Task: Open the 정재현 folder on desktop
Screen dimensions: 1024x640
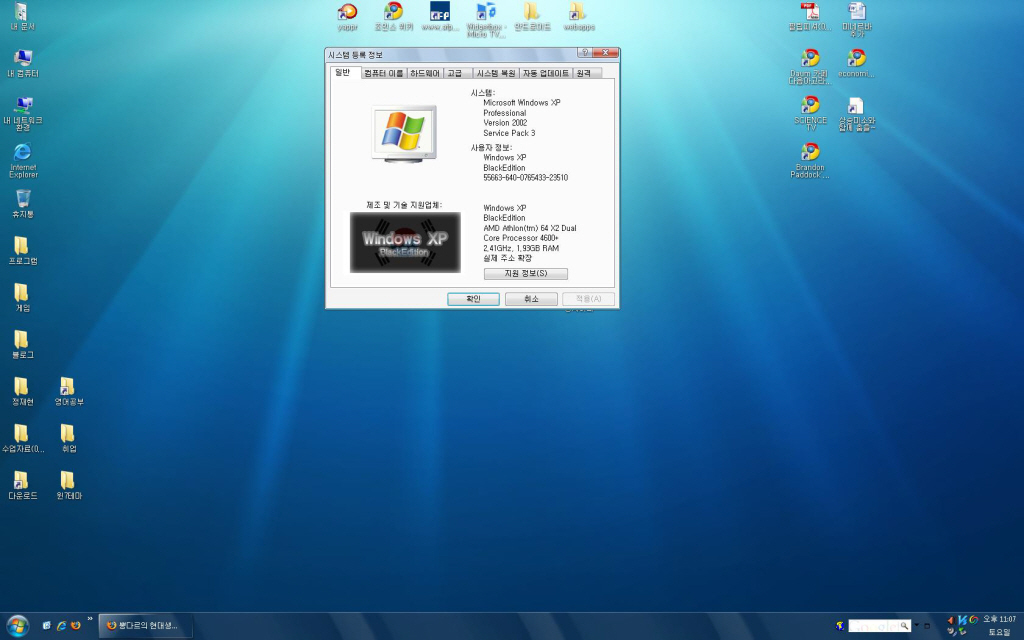Action: pyautogui.click(x=23, y=392)
